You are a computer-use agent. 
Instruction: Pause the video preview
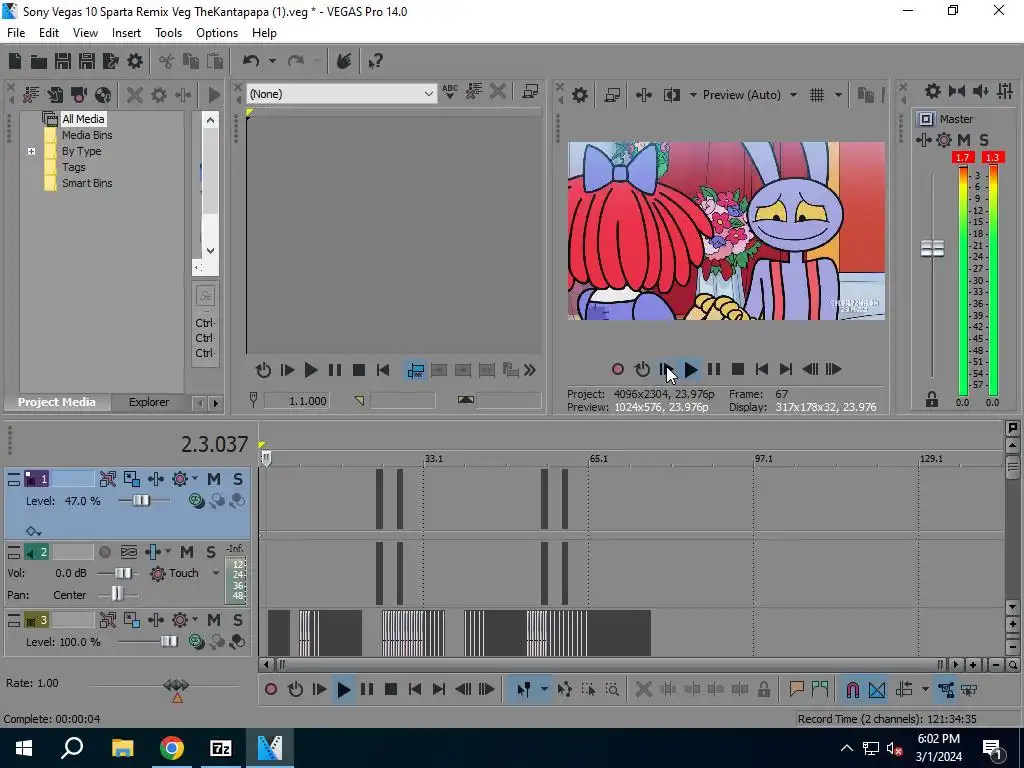(x=714, y=370)
